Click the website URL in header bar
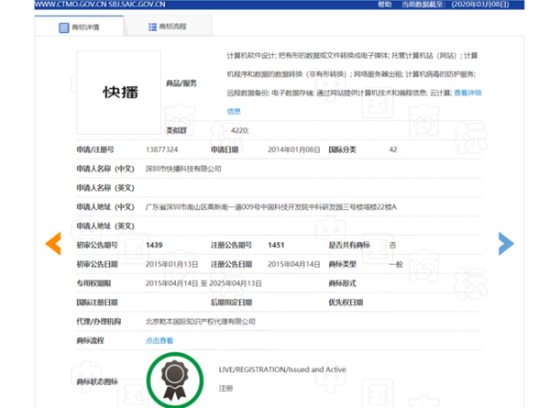Image resolution: width=550 pixels, height=408 pixels. [100, 5]
